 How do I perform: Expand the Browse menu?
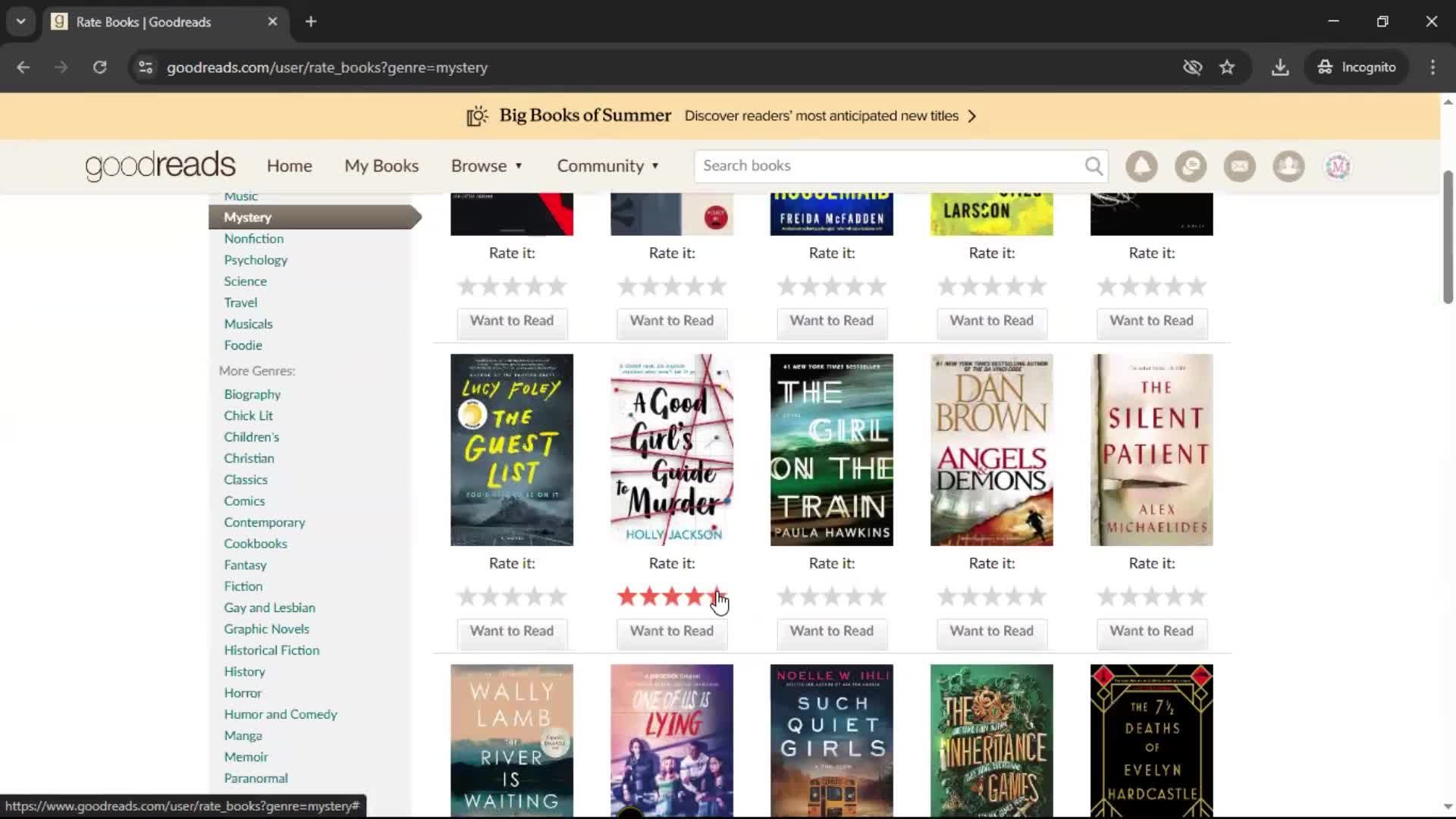click(x=487, y=165)
